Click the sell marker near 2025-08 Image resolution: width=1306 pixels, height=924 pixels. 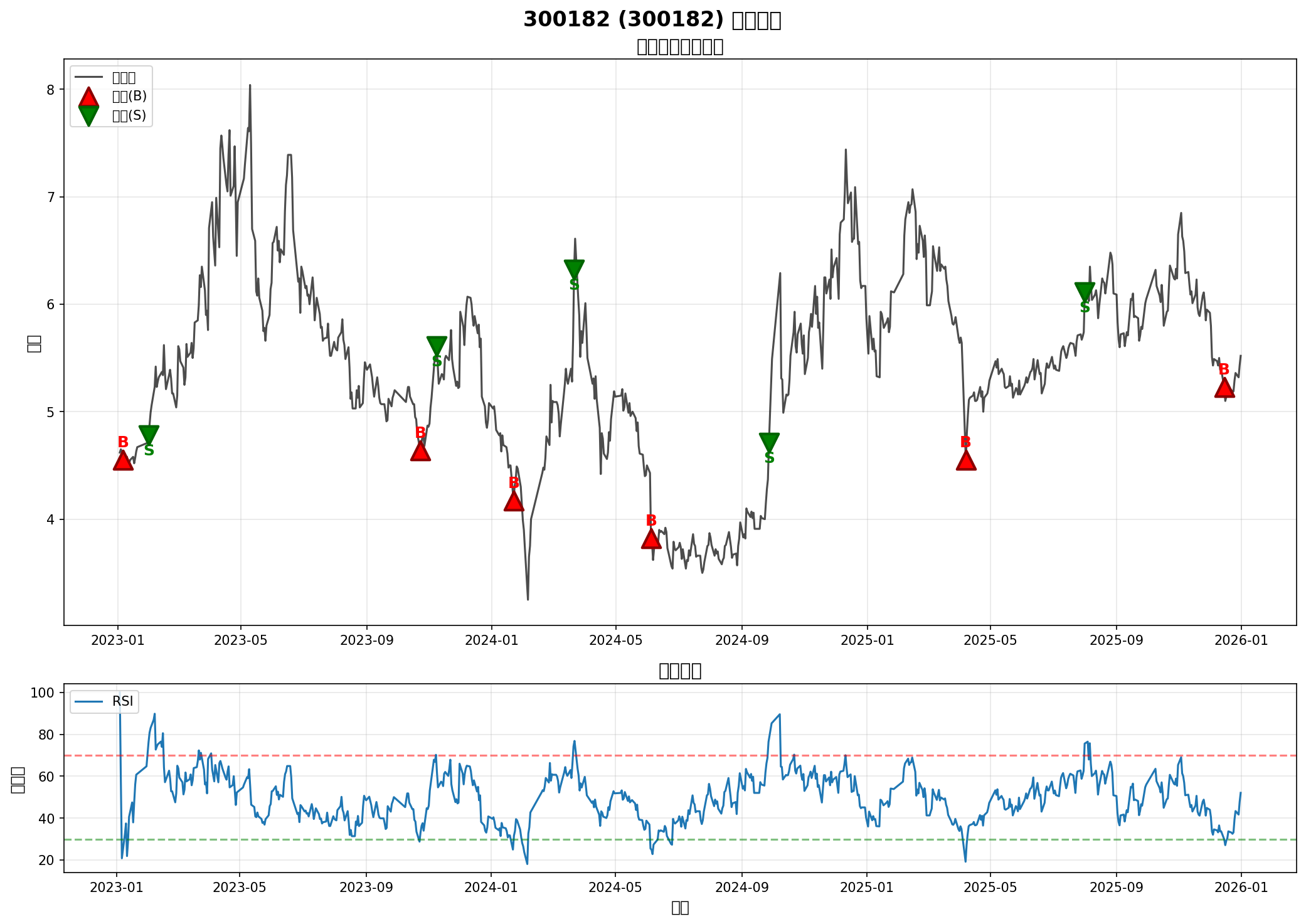click(1085, 291)
